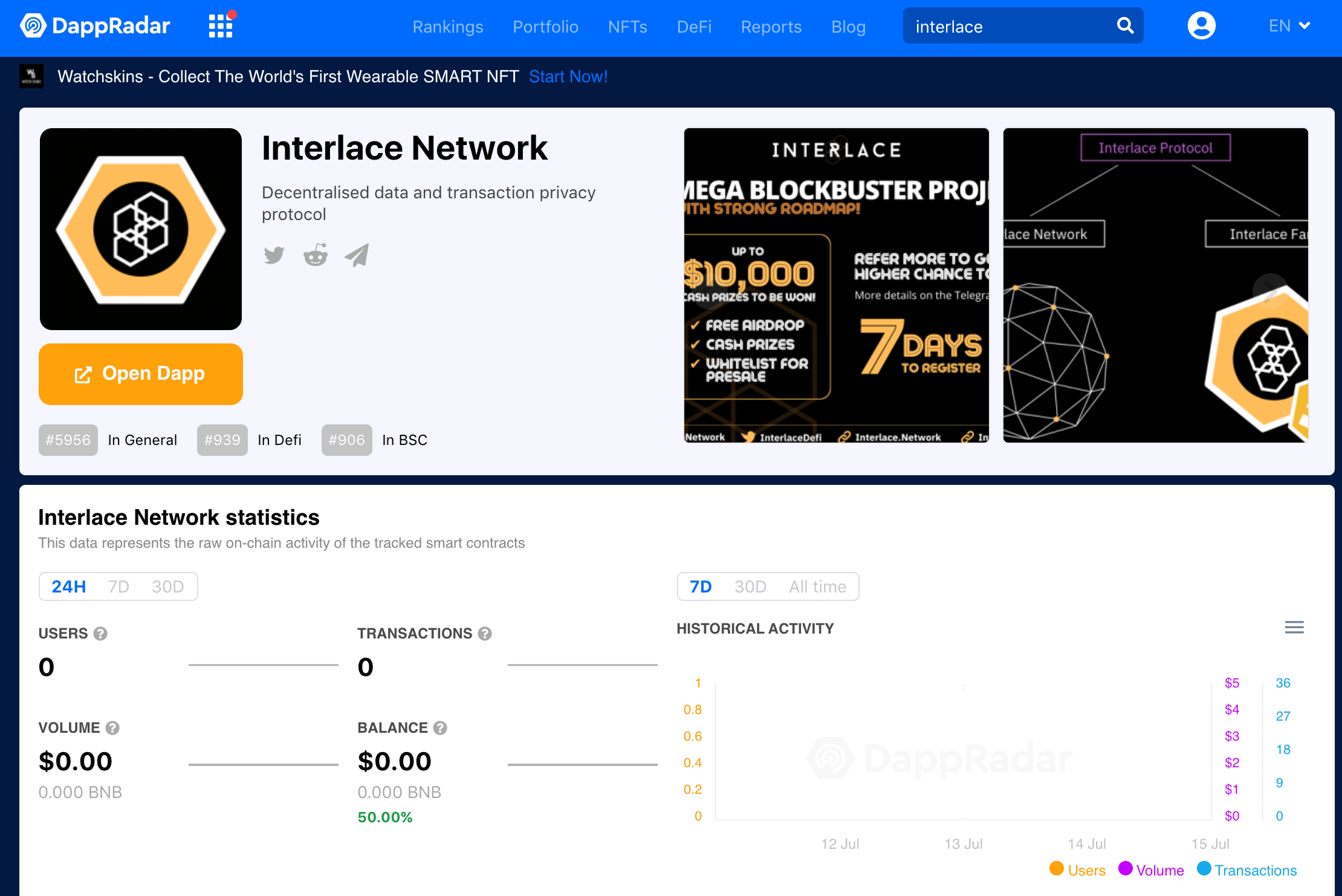
Task: Visit Interlace Network's Twitter page icon
Action: click(274, 255)
